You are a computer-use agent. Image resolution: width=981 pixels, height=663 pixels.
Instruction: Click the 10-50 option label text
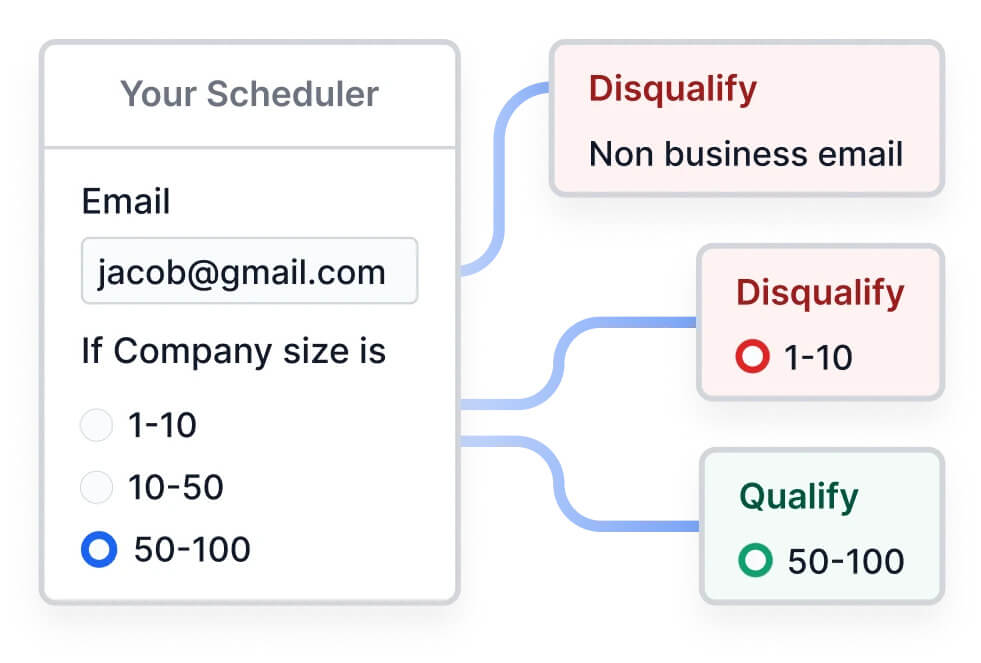(175, 488)
